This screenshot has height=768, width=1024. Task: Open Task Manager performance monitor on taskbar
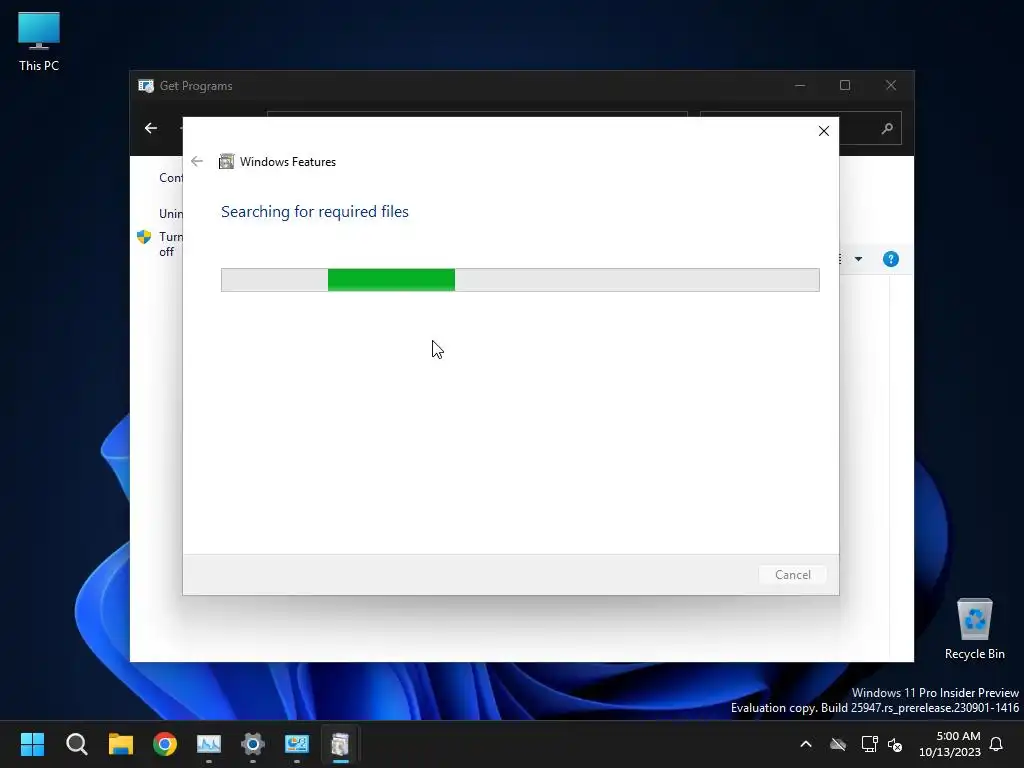(x=209, y=744)
